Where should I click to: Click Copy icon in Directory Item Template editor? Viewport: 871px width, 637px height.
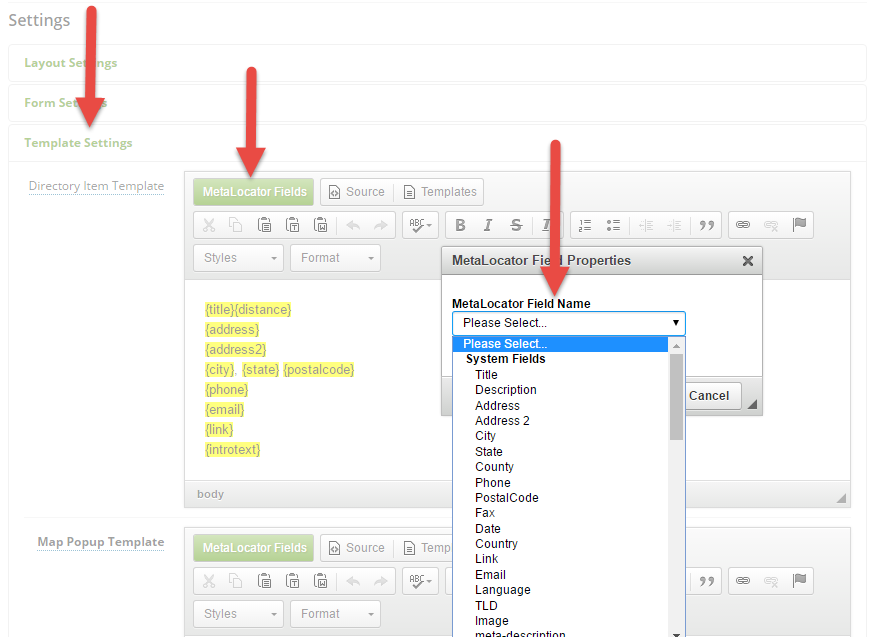[236, 225]
